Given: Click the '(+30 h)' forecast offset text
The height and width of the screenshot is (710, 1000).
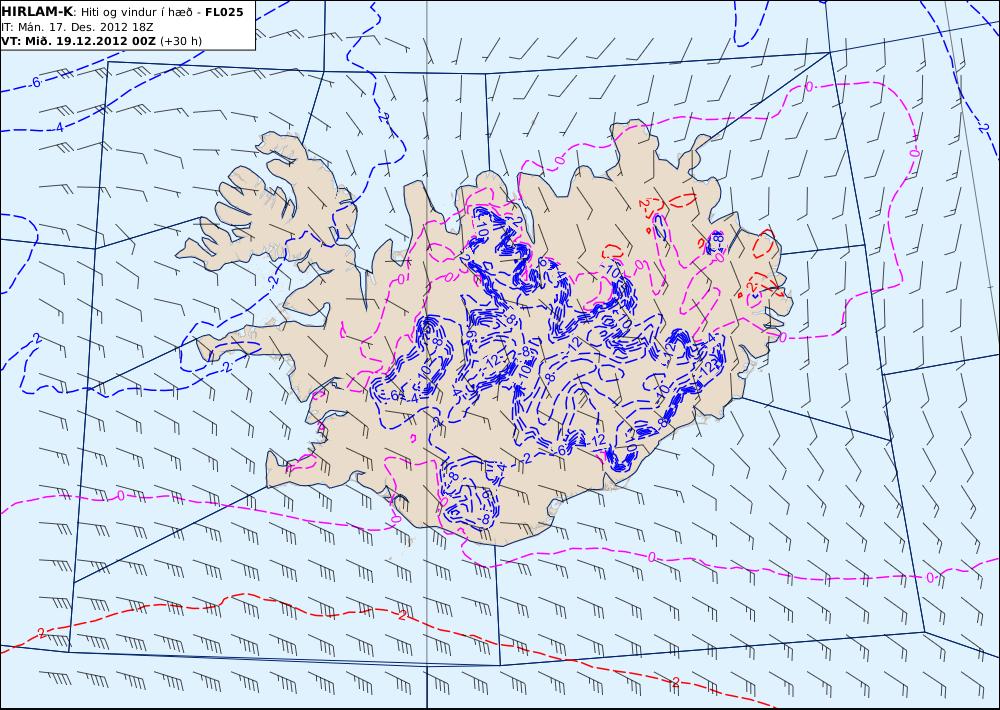Looking at the screenshot, I should click(181, 41).
